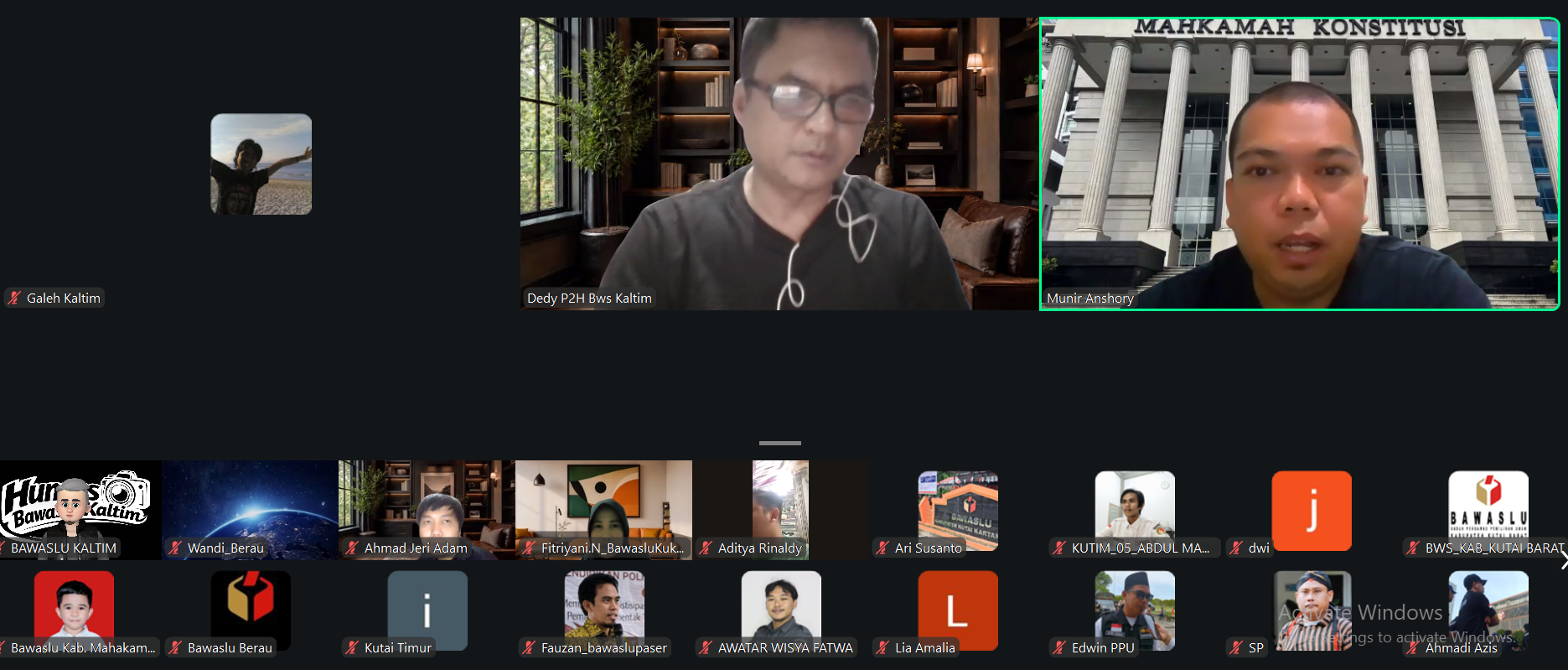Click the name label "Edwin PPU"
1568x670 pixels.
[x=1103, y=647]
